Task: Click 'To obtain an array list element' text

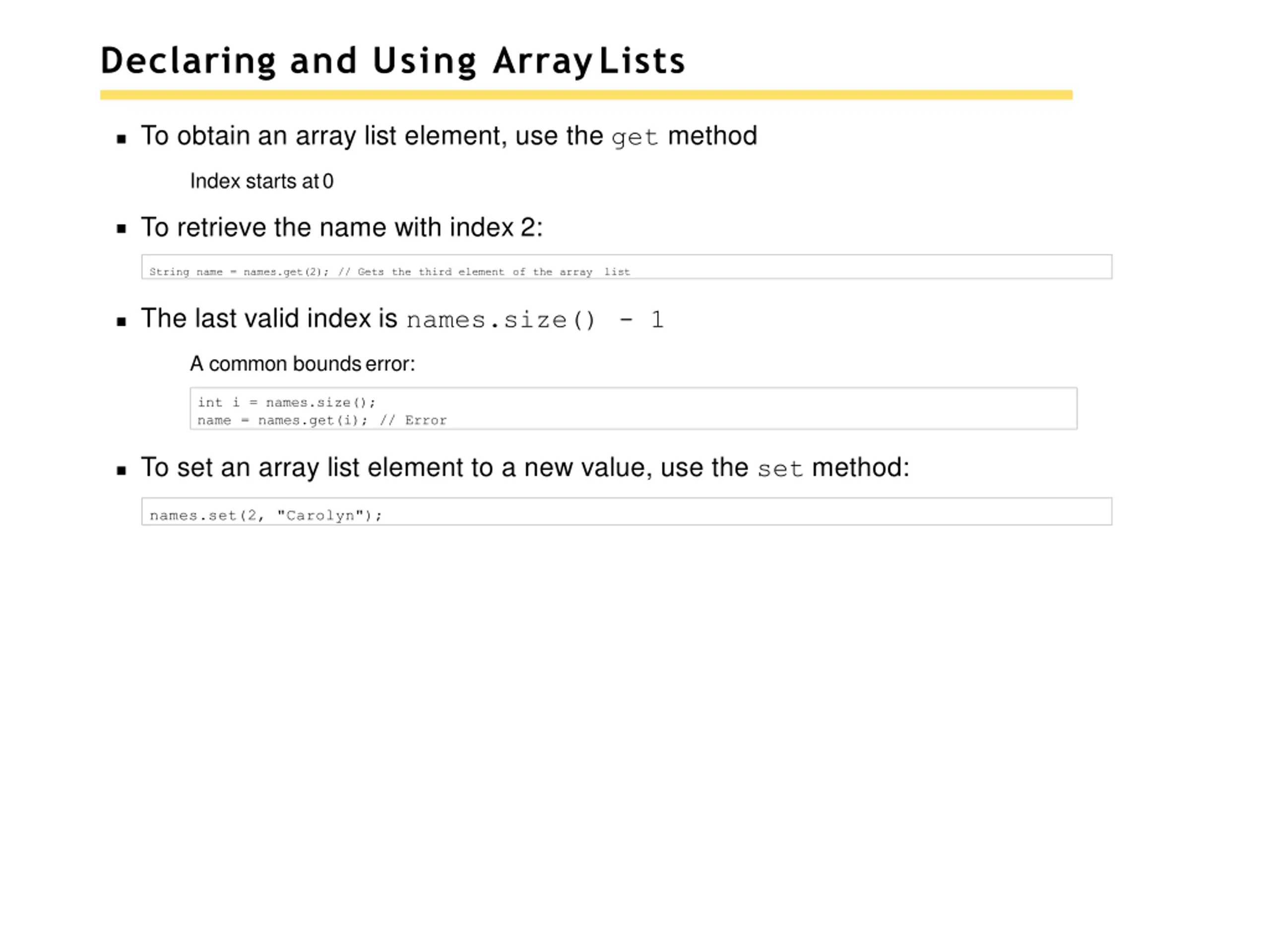Action: (x=324, y=136)
